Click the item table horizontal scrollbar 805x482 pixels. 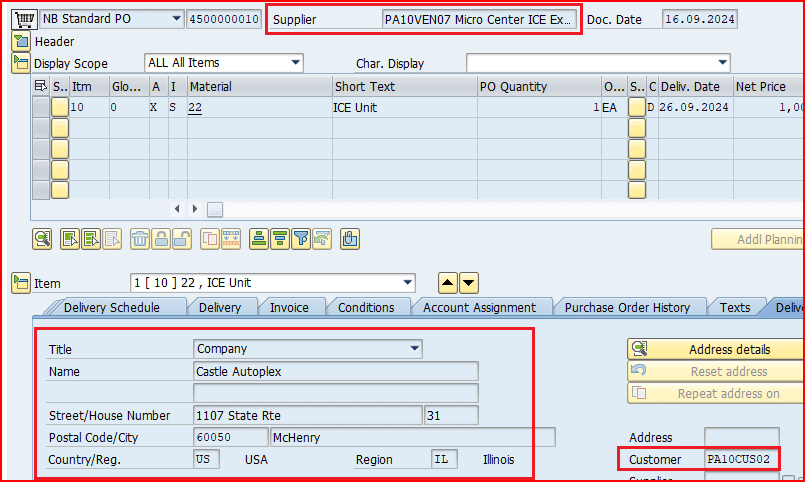coord(215,209)
